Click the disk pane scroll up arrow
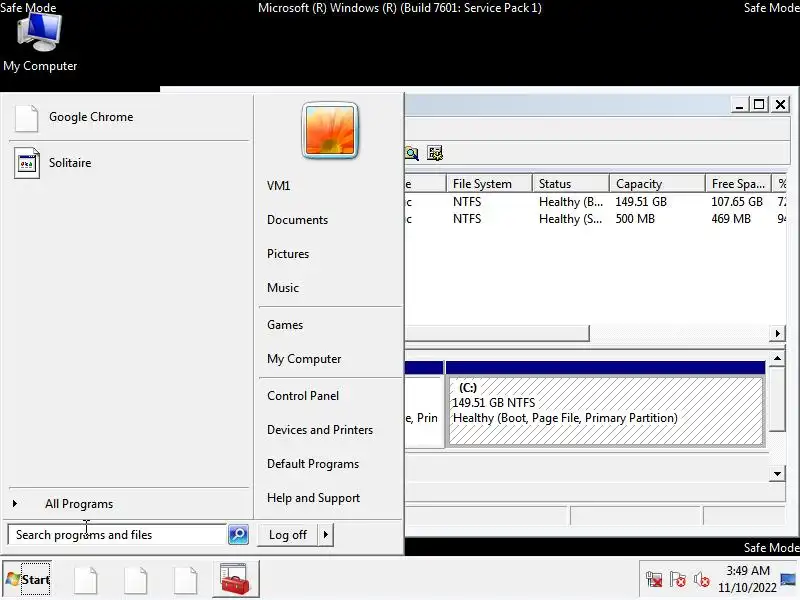The height and width of the screenshot is (600, 800). point(777,359)
